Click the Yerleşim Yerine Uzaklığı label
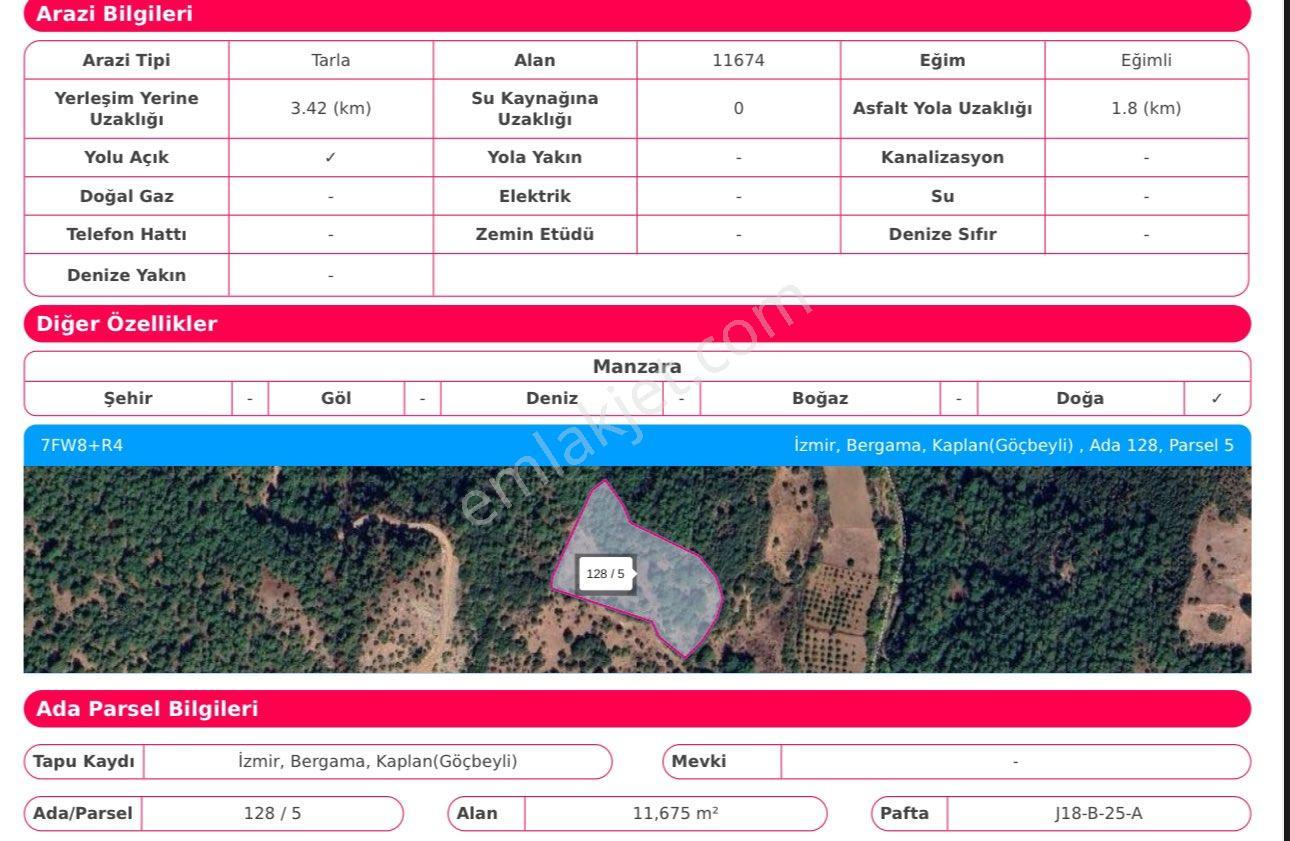 (x=127, y=109)
